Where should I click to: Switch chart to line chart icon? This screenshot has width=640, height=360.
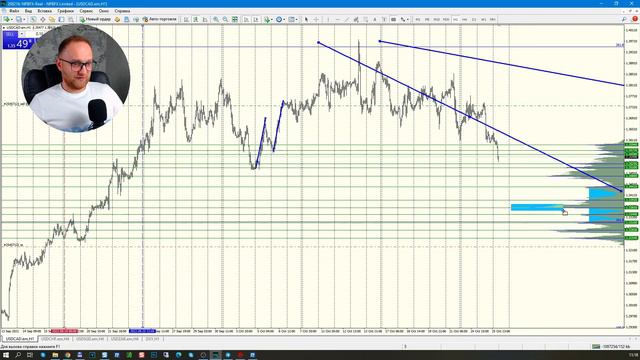pos(205,19)
